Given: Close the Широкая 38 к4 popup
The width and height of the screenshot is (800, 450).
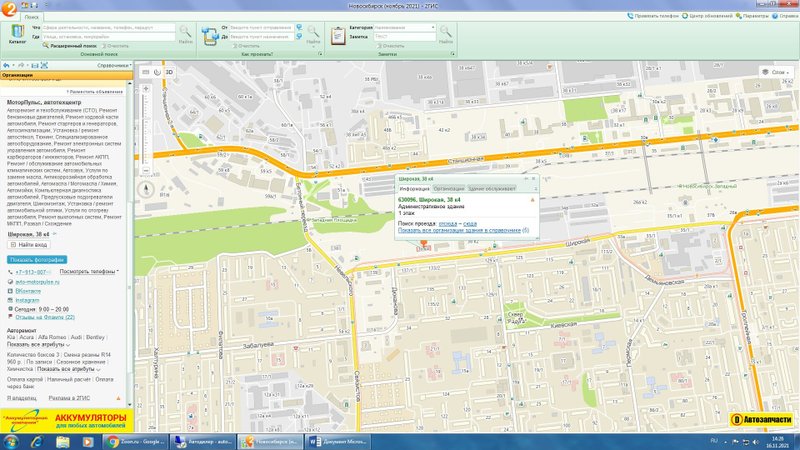Looking at the screenshot, I should coord(534,179).
